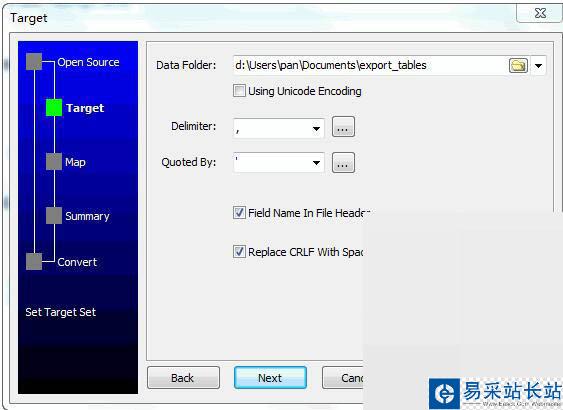
Task: Click the Data Folder label
Action: (186, 65)
